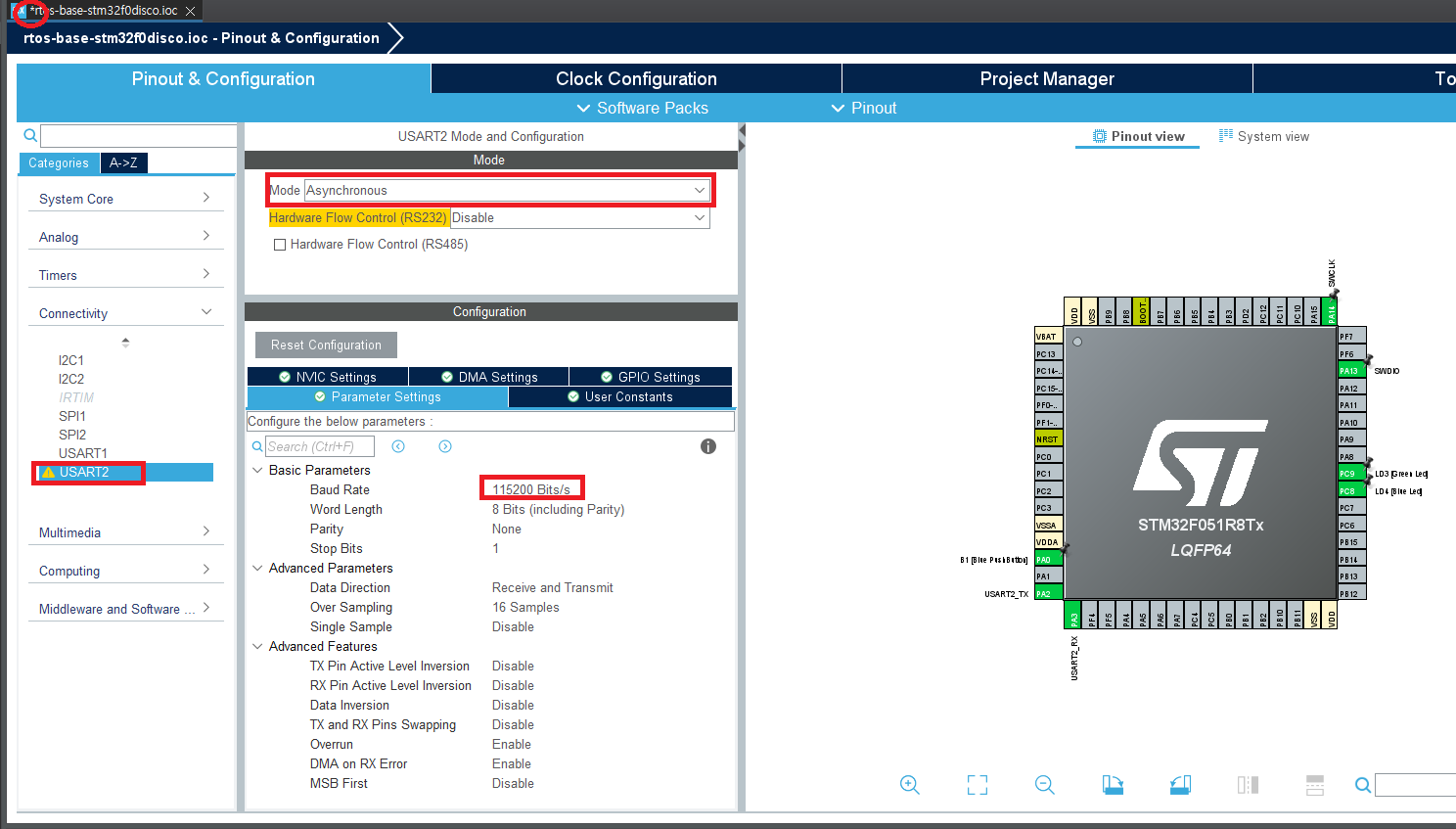The image size is (1456, 829).
Task: Switch to Project Manager tab
Action: pyautogui.click(x=1047, y=79)
